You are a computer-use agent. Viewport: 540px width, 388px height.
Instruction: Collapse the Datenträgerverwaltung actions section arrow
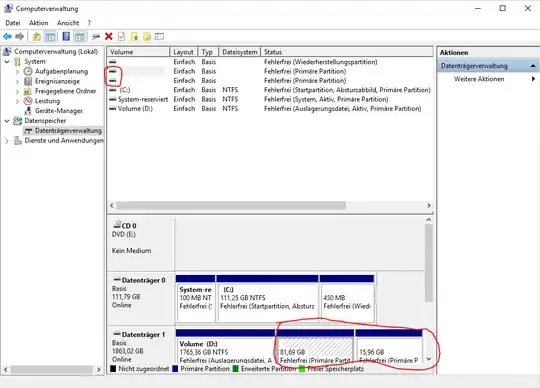(533, 66)
